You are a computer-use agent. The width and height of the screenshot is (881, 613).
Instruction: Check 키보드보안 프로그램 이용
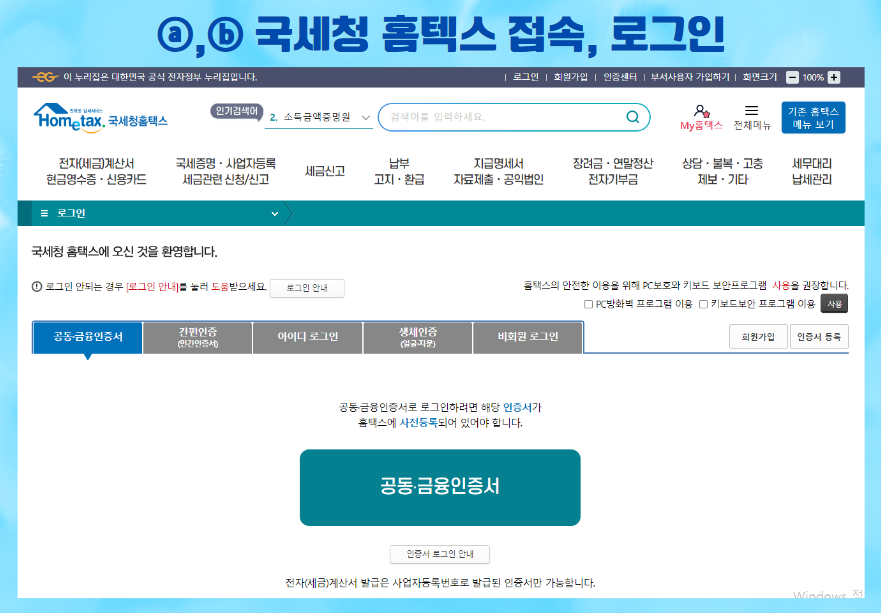tap(701, 304)
